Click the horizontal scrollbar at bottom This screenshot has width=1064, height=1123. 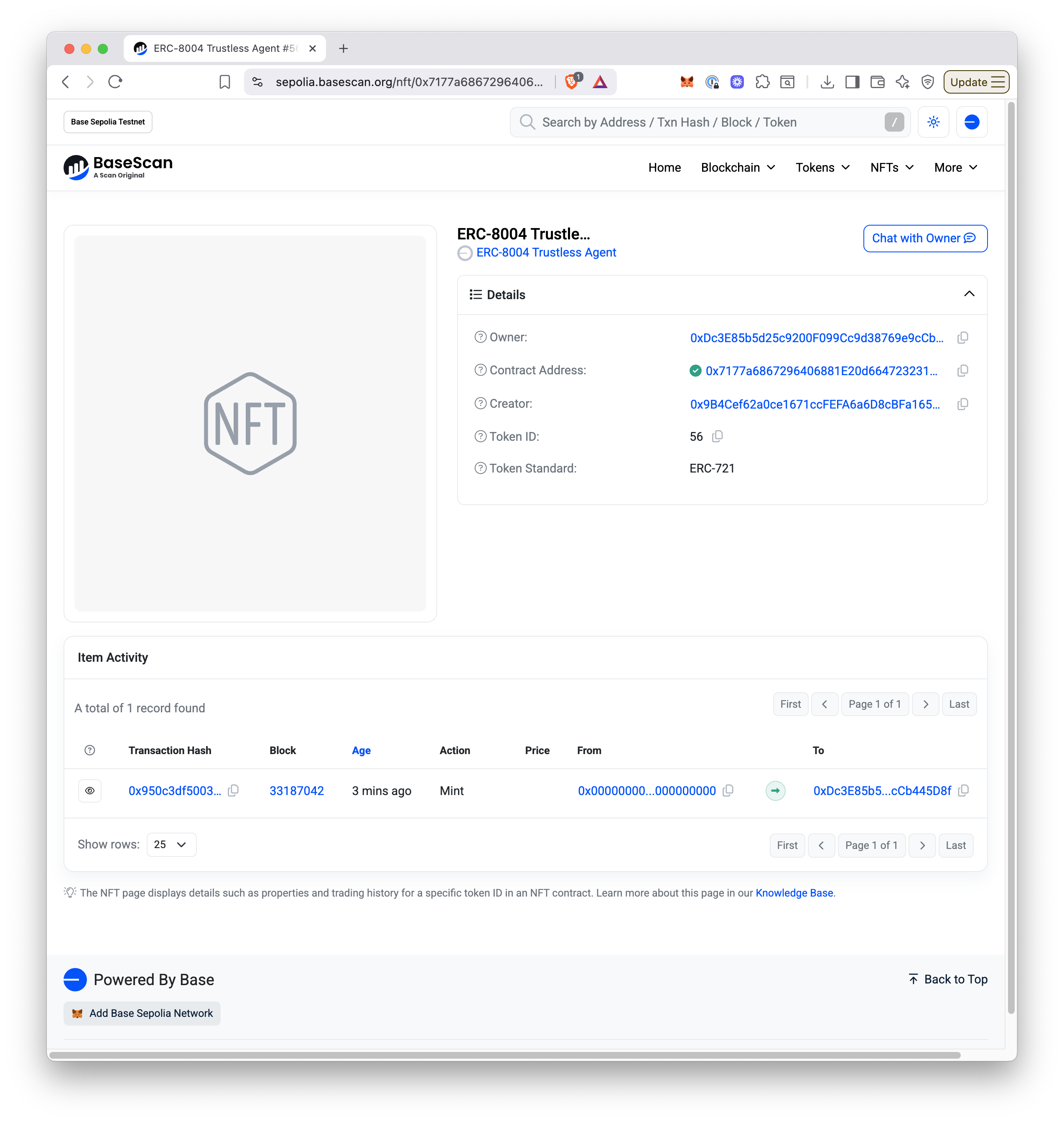pos(505,1055)
